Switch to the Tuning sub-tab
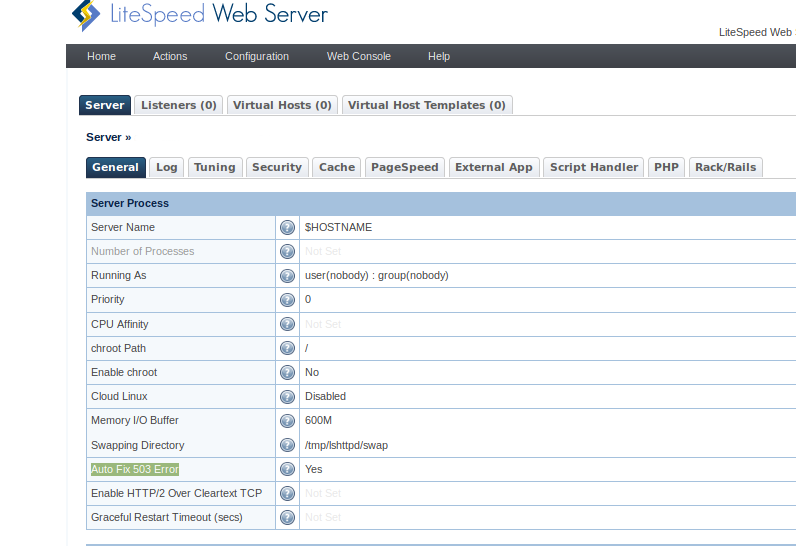 215,167
